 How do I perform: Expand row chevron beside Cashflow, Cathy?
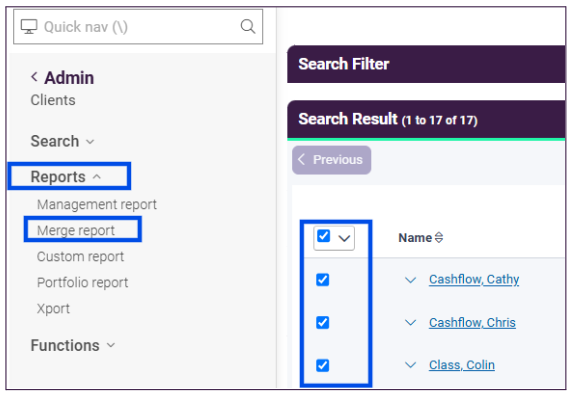[x=410, y=280]
